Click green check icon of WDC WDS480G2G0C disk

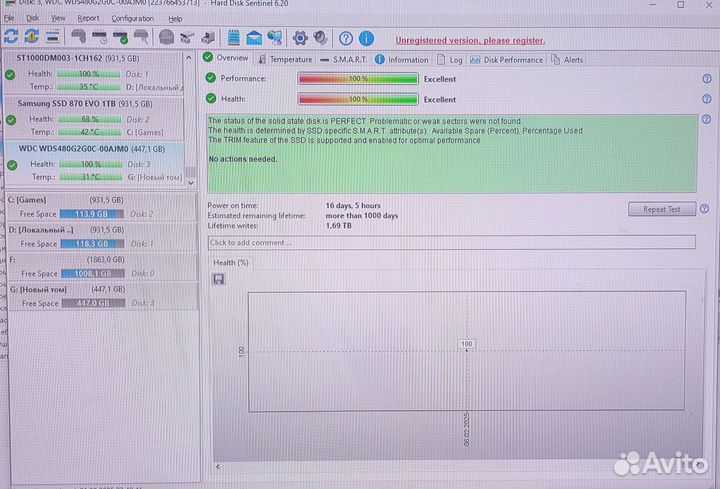12,165
